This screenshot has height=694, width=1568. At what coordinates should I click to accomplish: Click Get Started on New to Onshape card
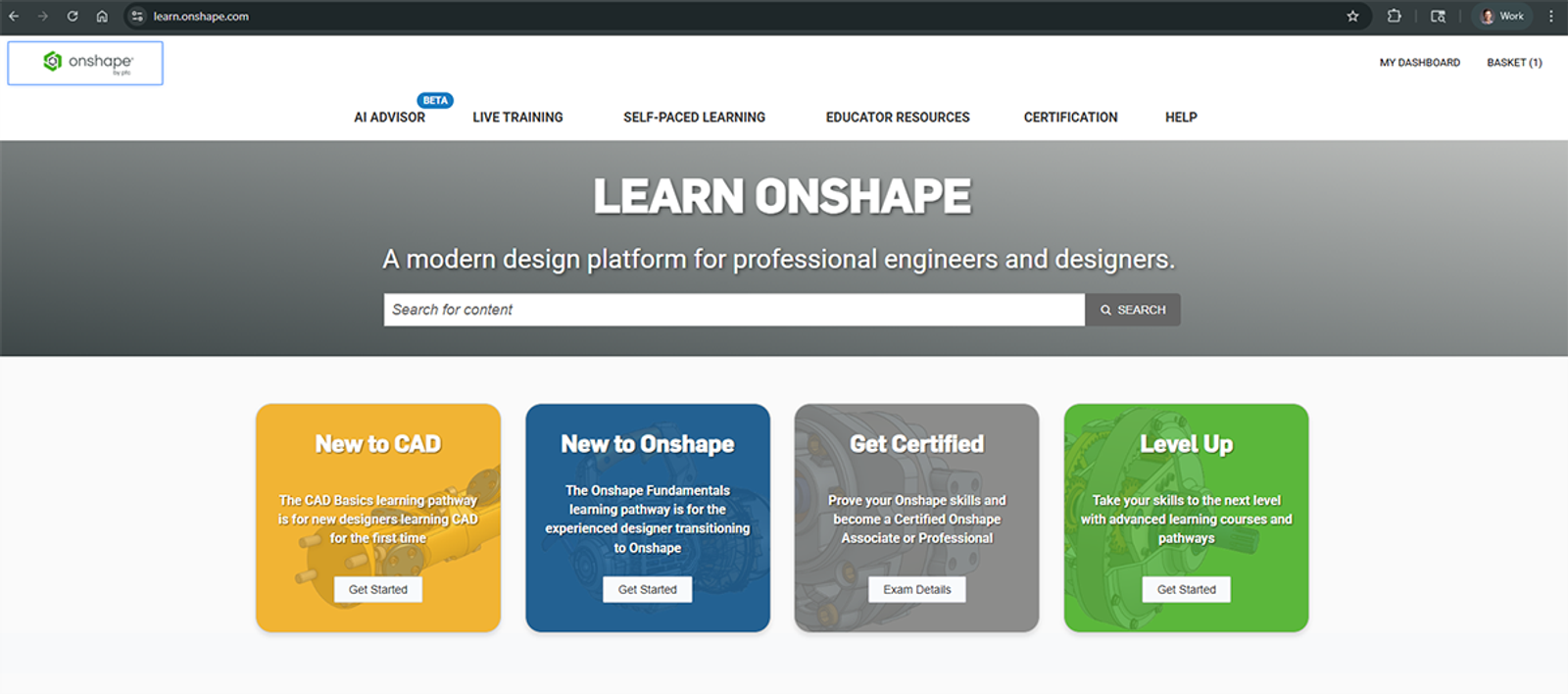(x=647, y=589)
